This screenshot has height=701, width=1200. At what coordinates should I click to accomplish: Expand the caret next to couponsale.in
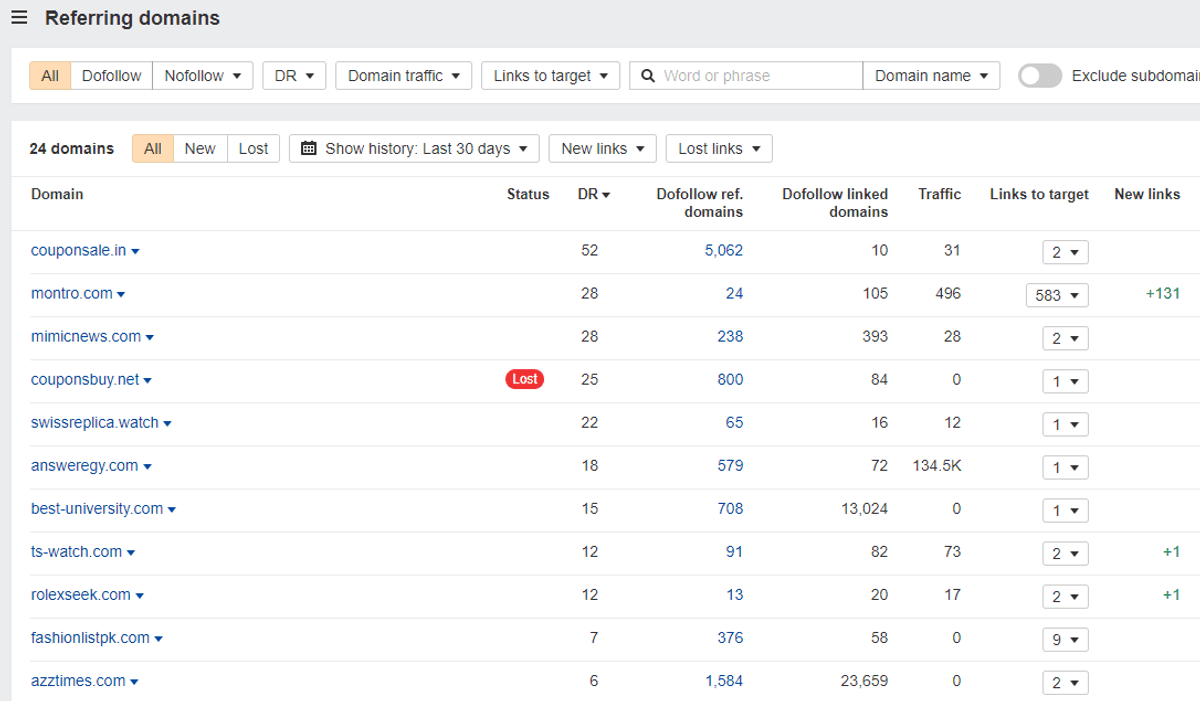pyautogui.click(x=135, y=252)
